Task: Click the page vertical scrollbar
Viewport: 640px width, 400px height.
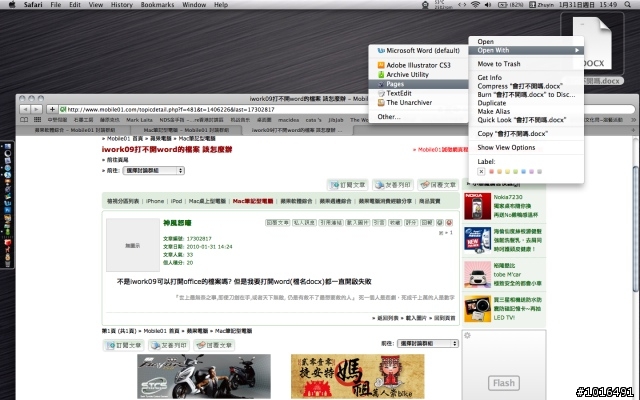Action: [636, 229]
